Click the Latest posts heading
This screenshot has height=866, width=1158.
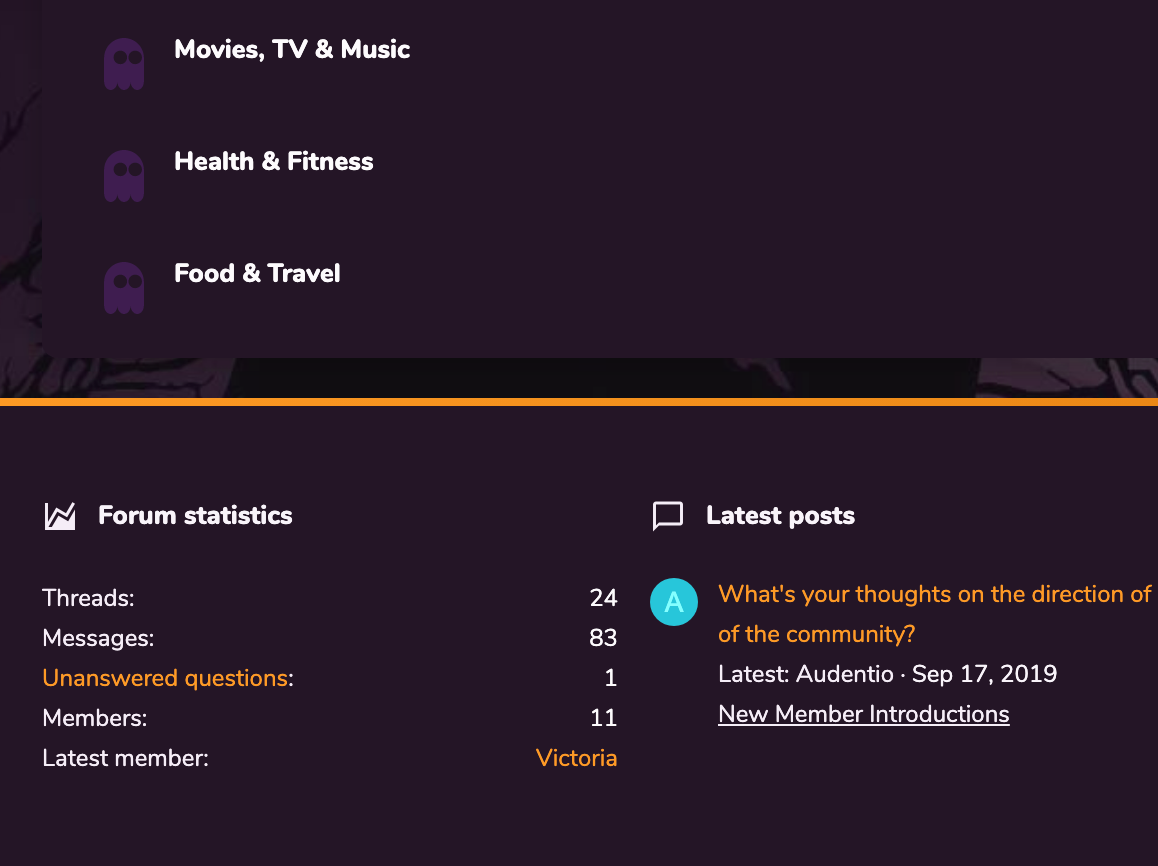tap(780, 516)
